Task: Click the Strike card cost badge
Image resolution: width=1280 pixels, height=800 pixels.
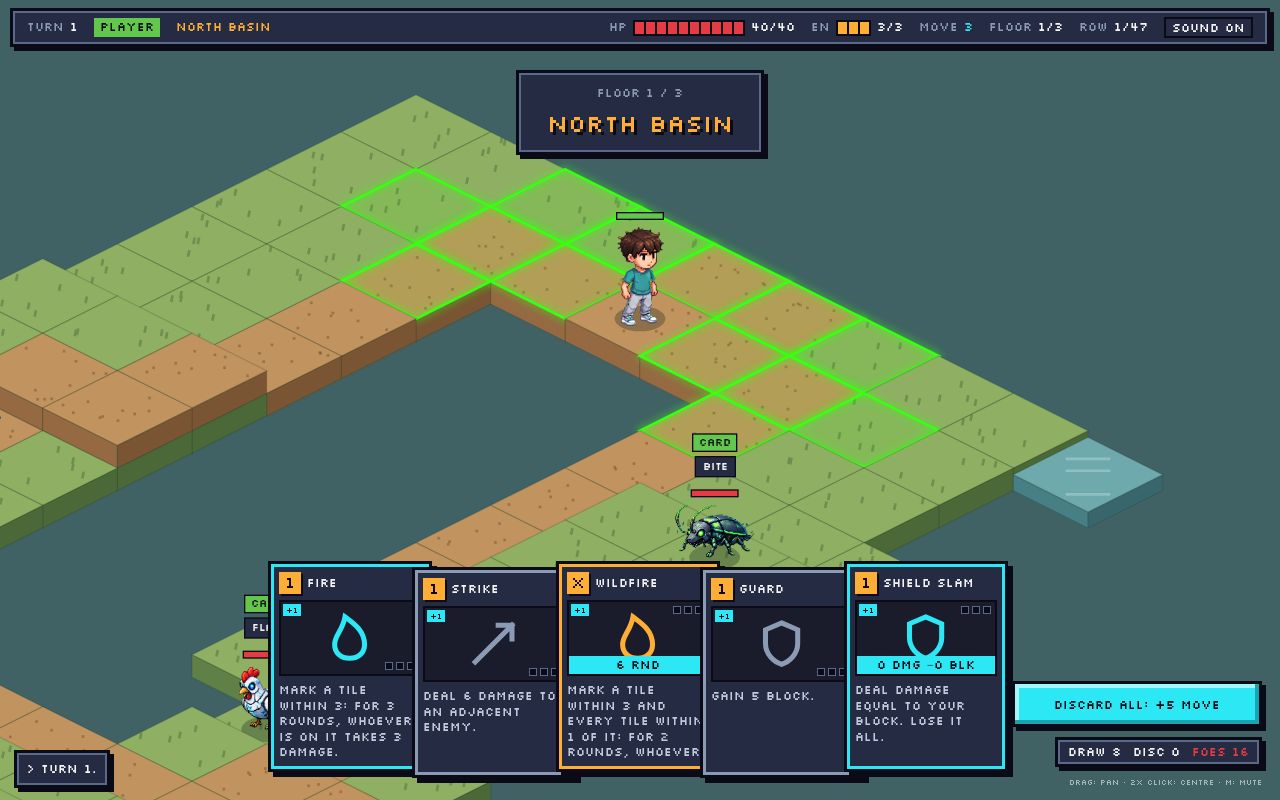Action: point(434,589)
